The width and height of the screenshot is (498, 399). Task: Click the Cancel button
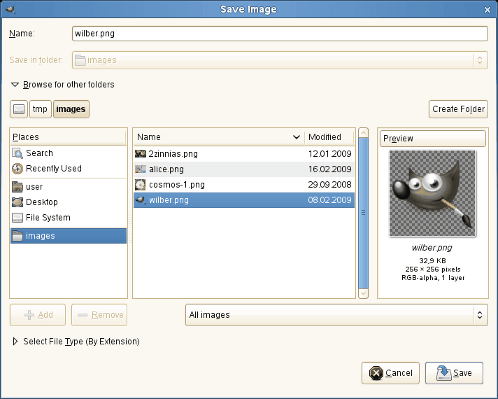point(390,373)
